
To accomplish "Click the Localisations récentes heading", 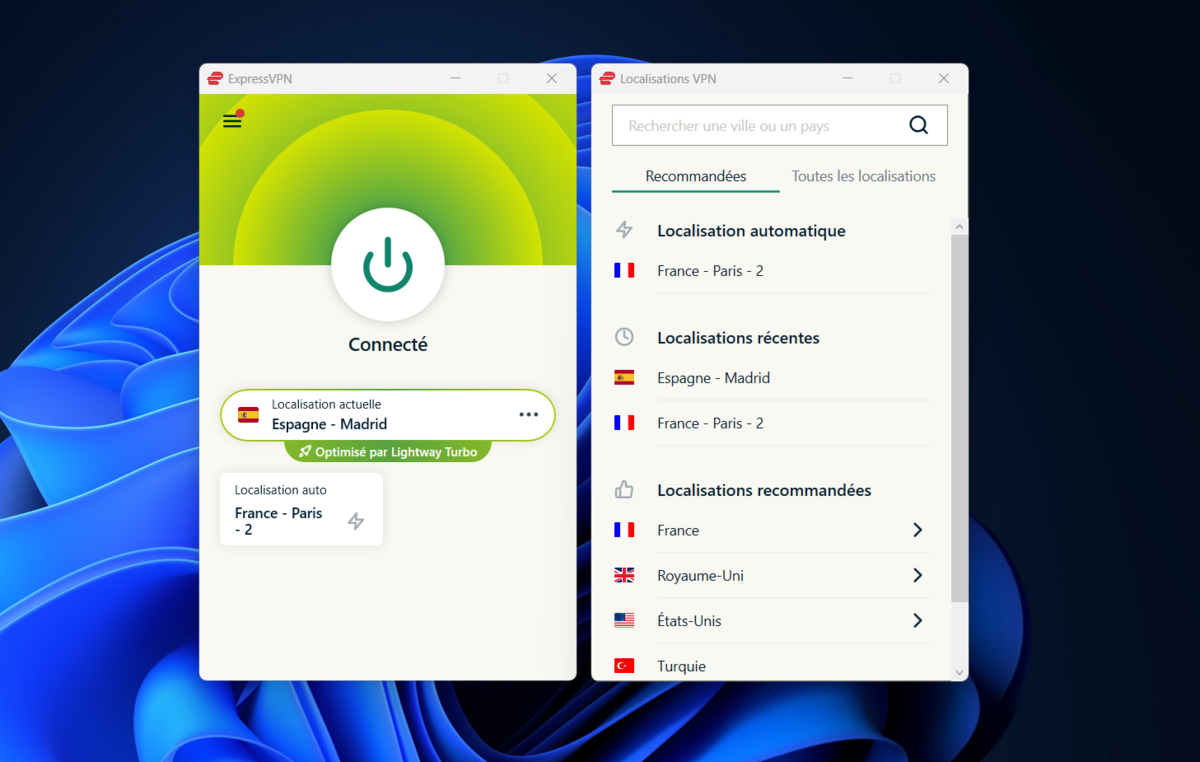I will [x=738, y=338].
